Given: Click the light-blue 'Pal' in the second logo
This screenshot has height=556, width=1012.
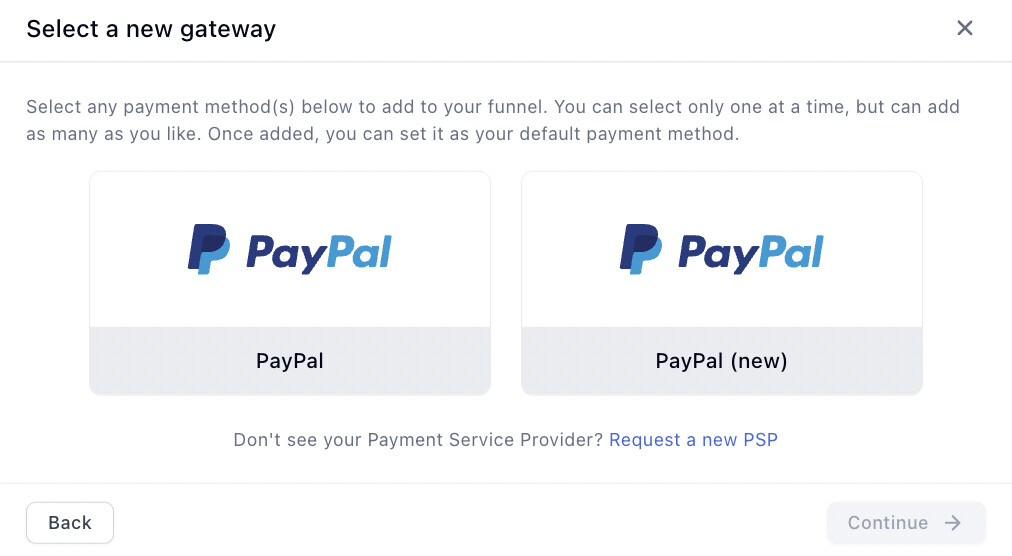Looking at the screenshot, I should coord(790,251).
